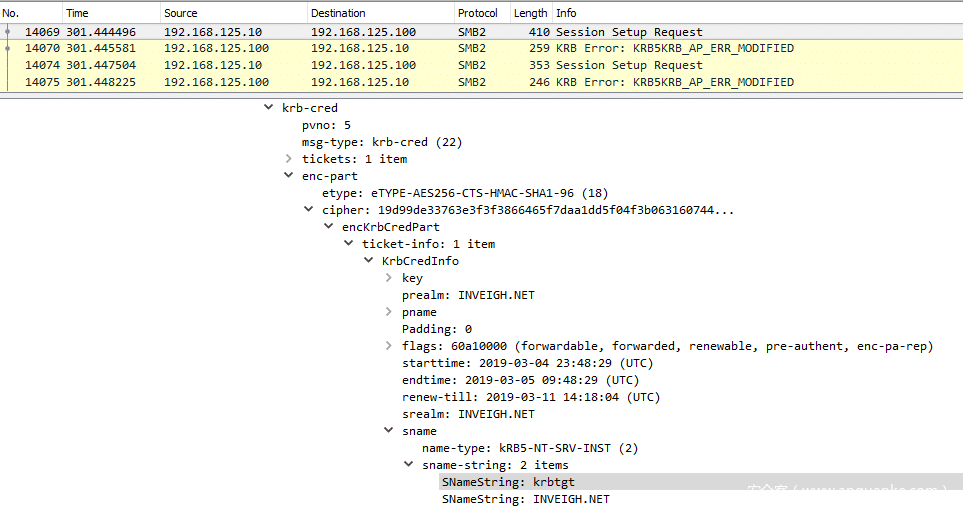Select the renew-till timestamp field
Image resolution: width=963 pixels, height=510 pixels.
pos(531,397)
